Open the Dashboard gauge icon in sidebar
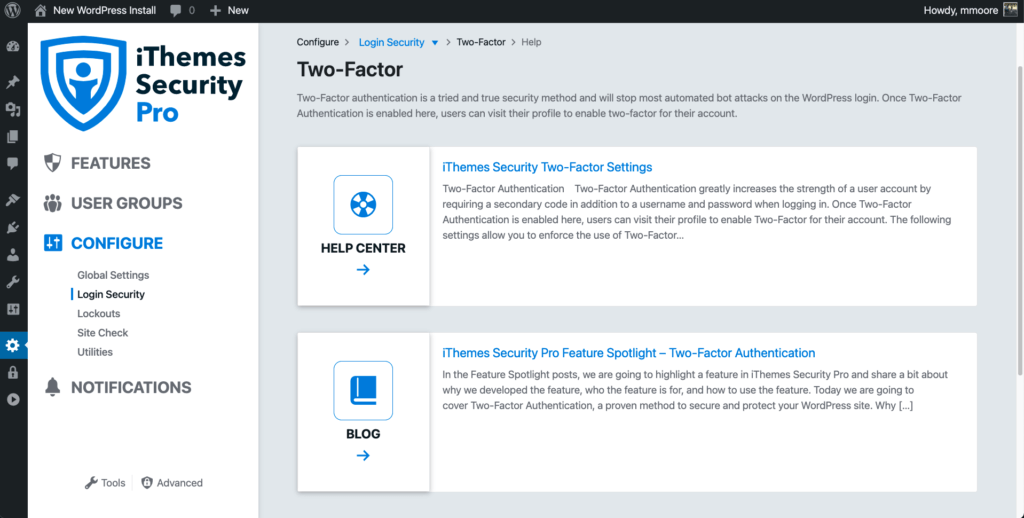The width and height of the screenshot is (1024, 518). (x=13, y=47)
